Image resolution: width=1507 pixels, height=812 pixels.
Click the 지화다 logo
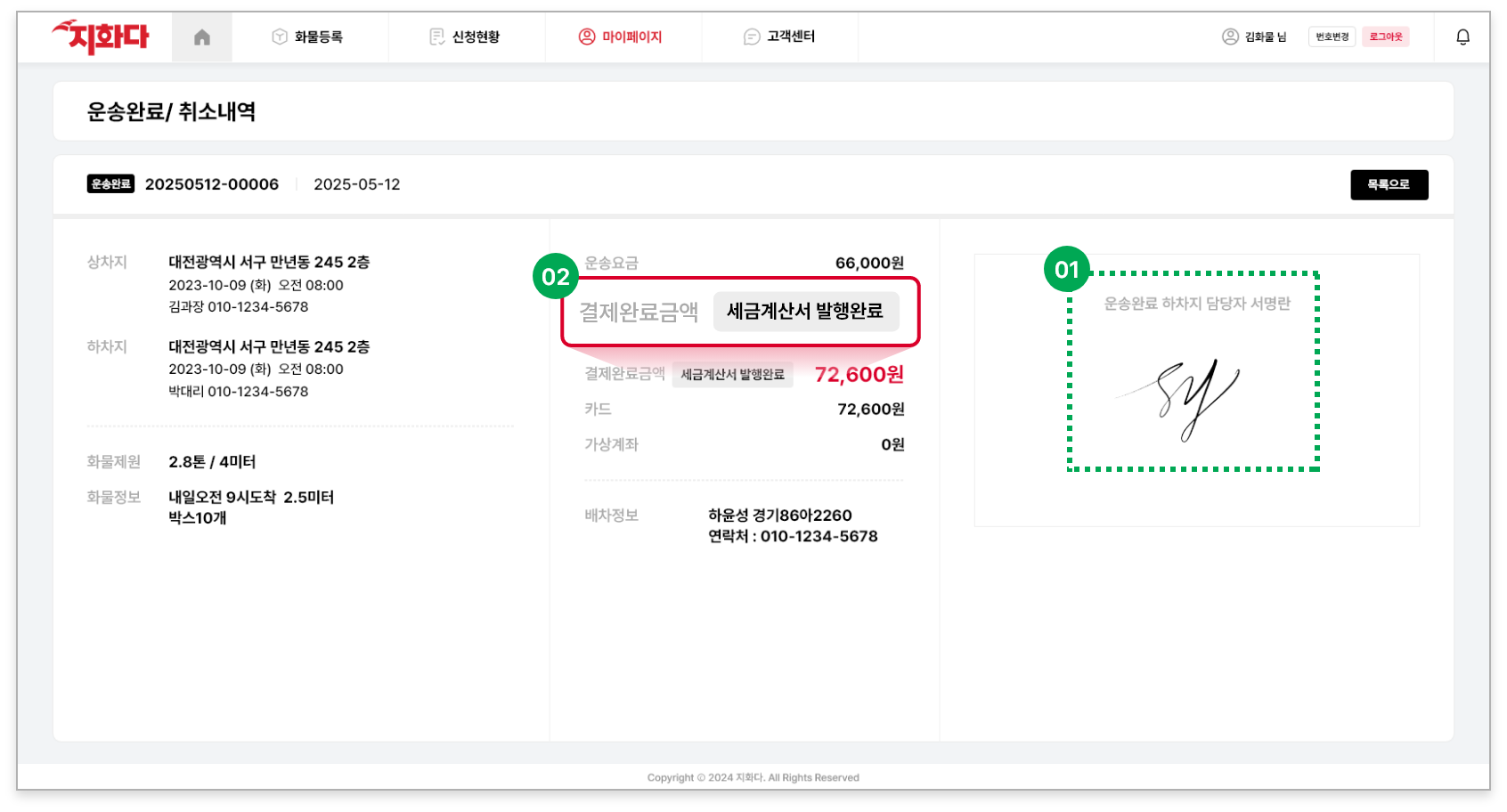pos(102,36)
